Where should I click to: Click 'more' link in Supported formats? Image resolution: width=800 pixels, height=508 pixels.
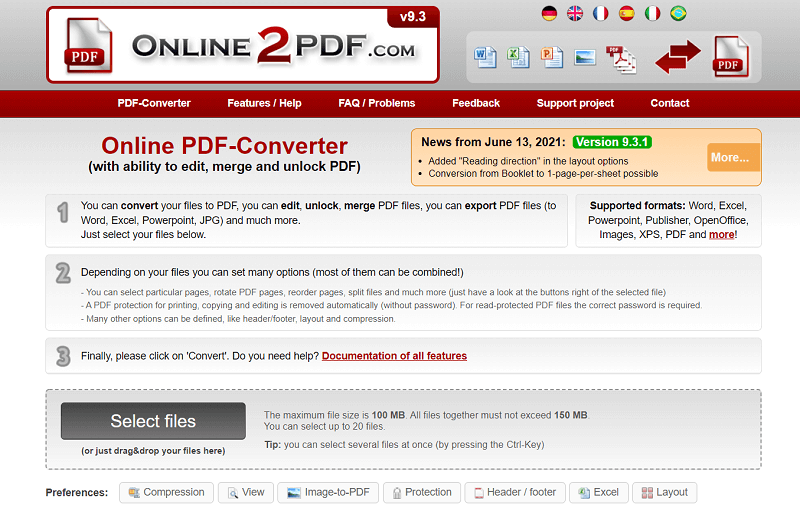(x=721, y=234)
